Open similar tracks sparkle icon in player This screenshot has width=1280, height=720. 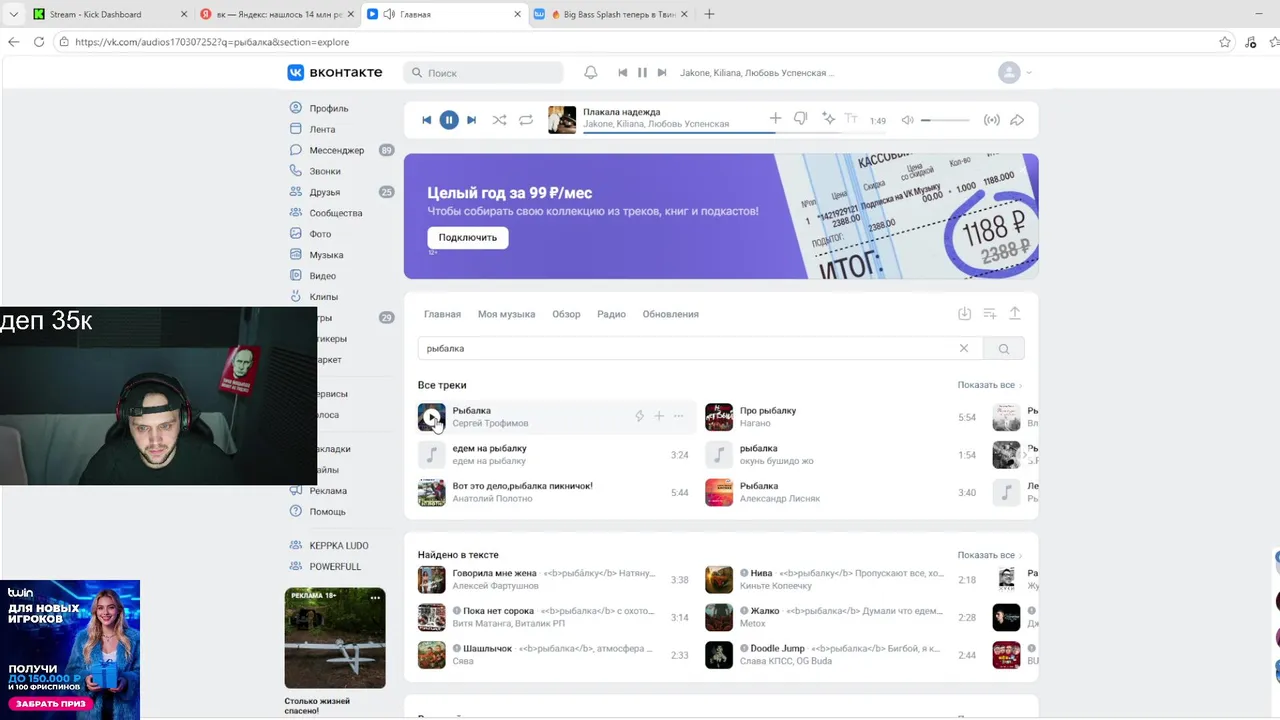828,119
